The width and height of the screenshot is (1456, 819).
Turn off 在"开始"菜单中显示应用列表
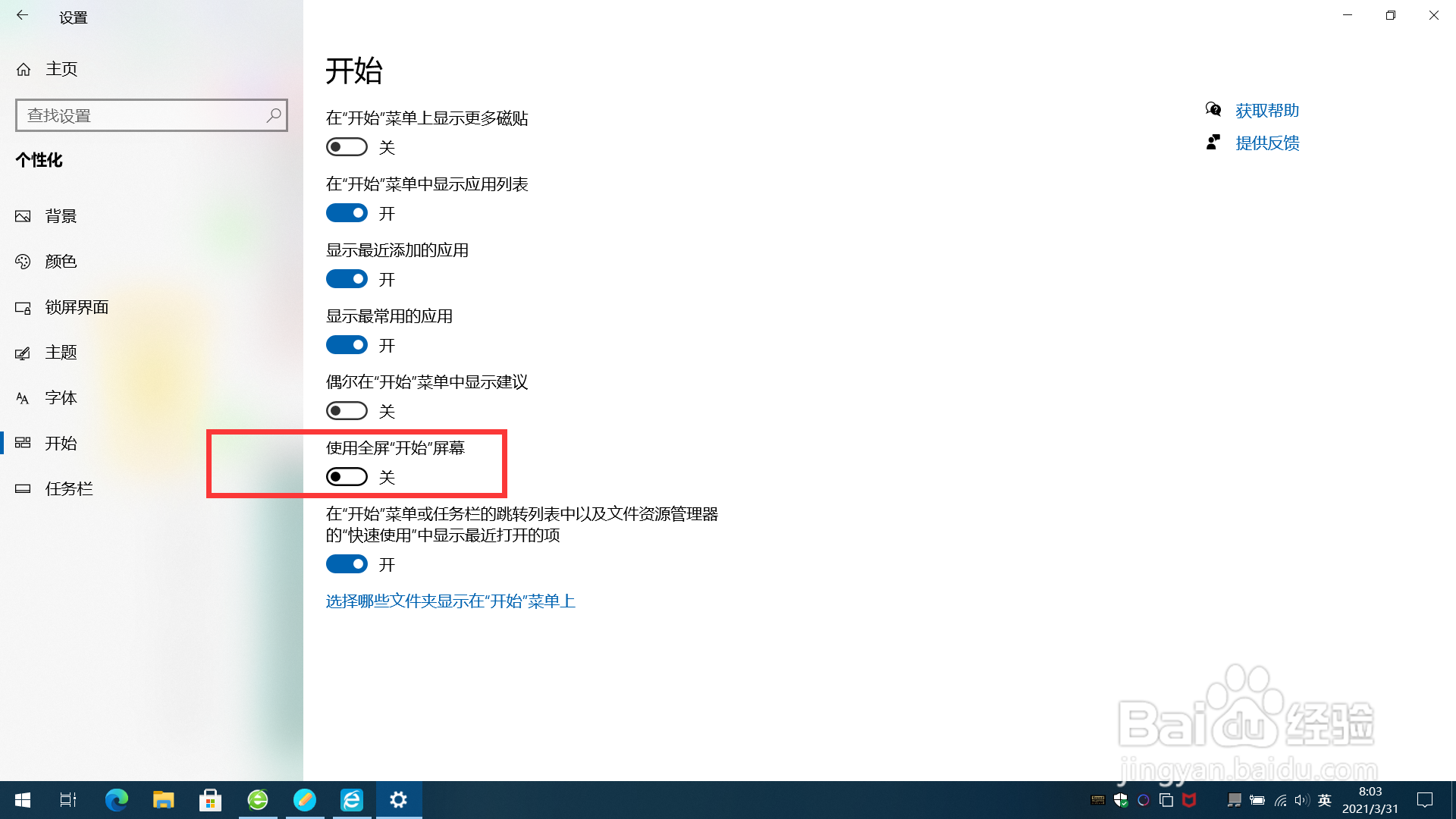click(x=347, y=212)
